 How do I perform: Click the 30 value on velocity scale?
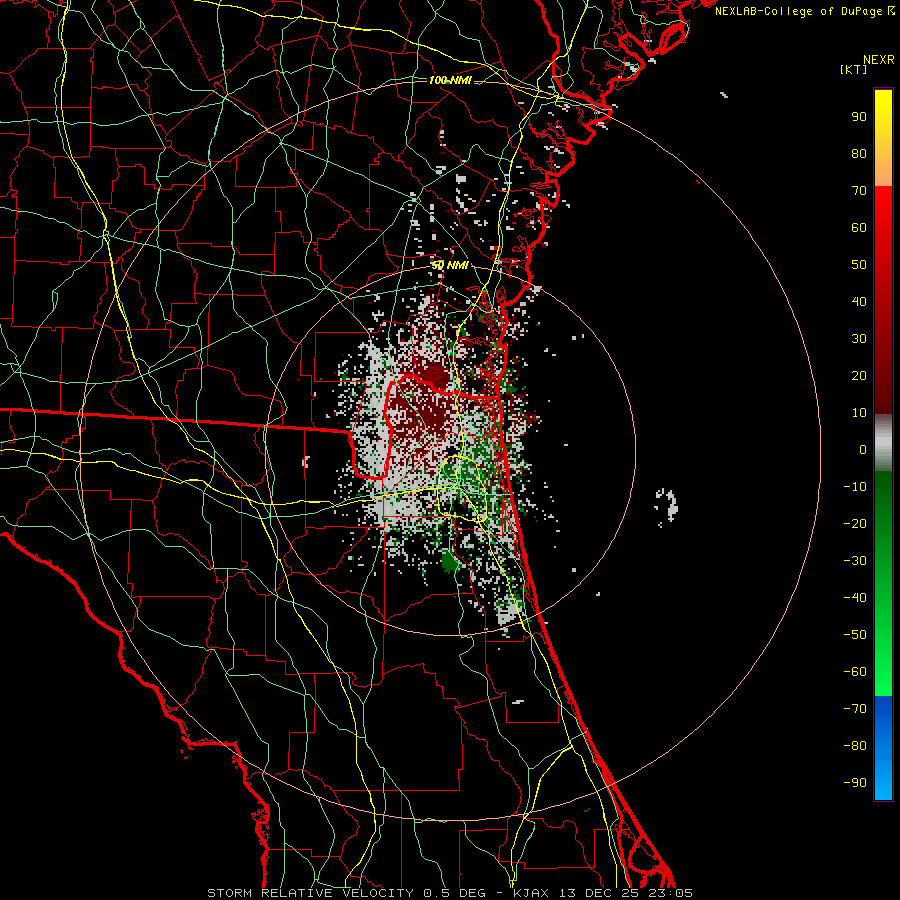coord(859,339)
